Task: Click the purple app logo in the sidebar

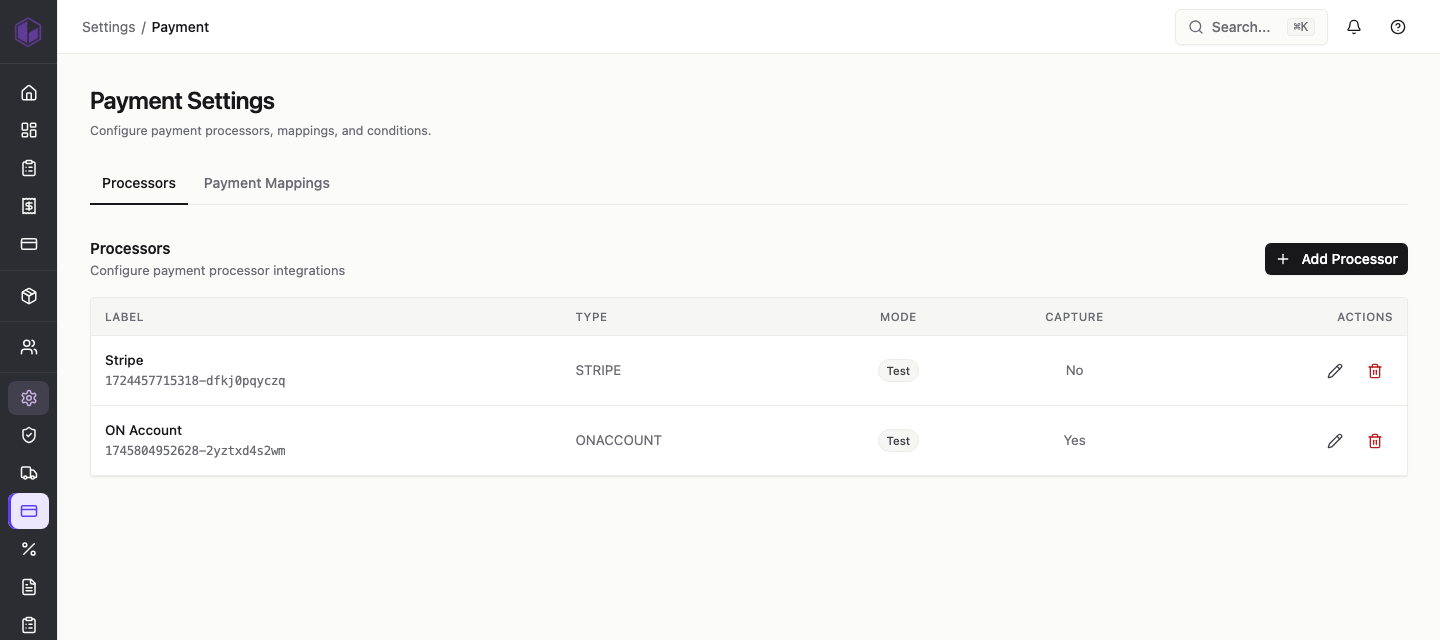Action: click(x=28, y=31)
